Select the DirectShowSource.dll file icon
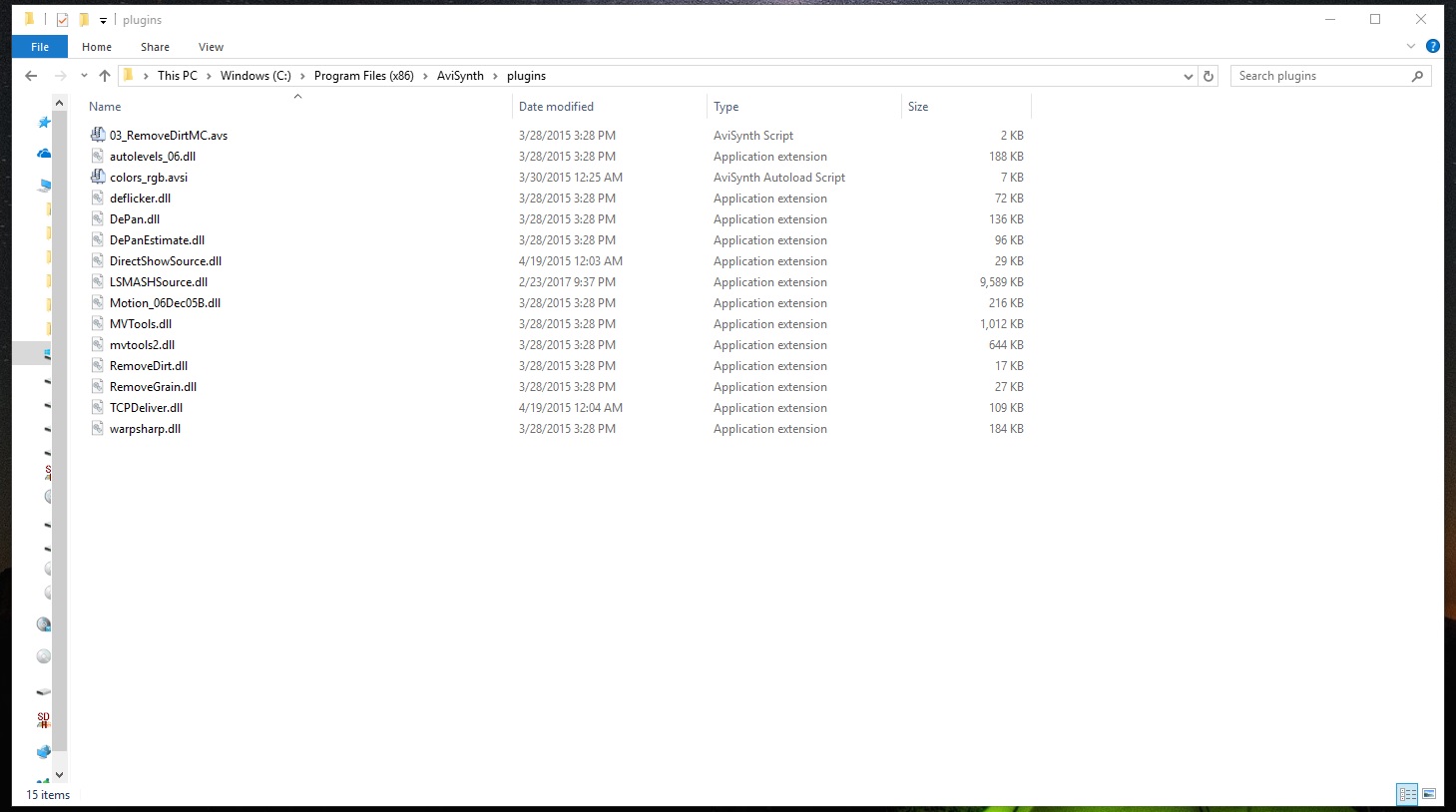The height and width of the screenshot is (812, 1456). (98, 260)
